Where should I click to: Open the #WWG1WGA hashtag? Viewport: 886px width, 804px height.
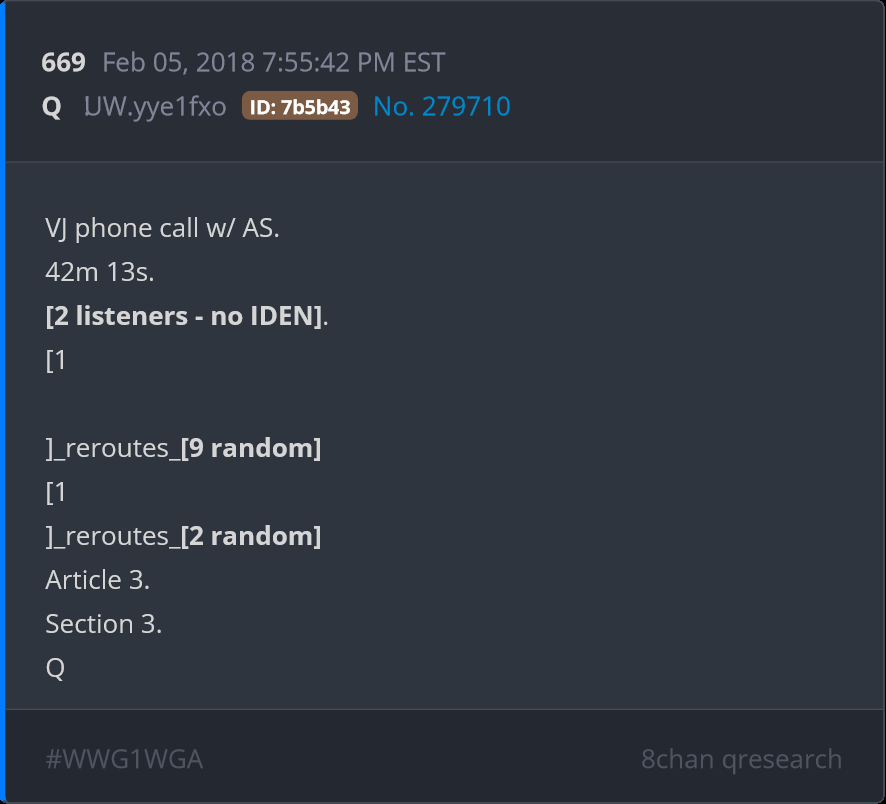tap(124, 759)
